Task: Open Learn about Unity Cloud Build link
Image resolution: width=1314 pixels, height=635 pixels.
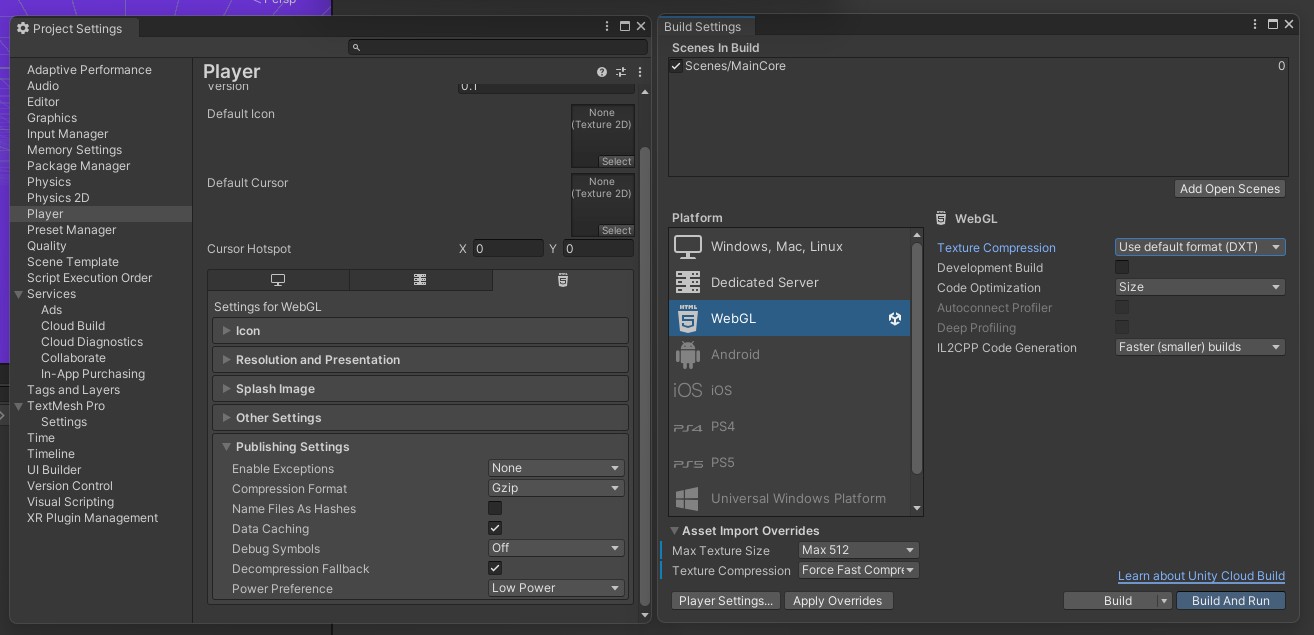Action: 1201,576
